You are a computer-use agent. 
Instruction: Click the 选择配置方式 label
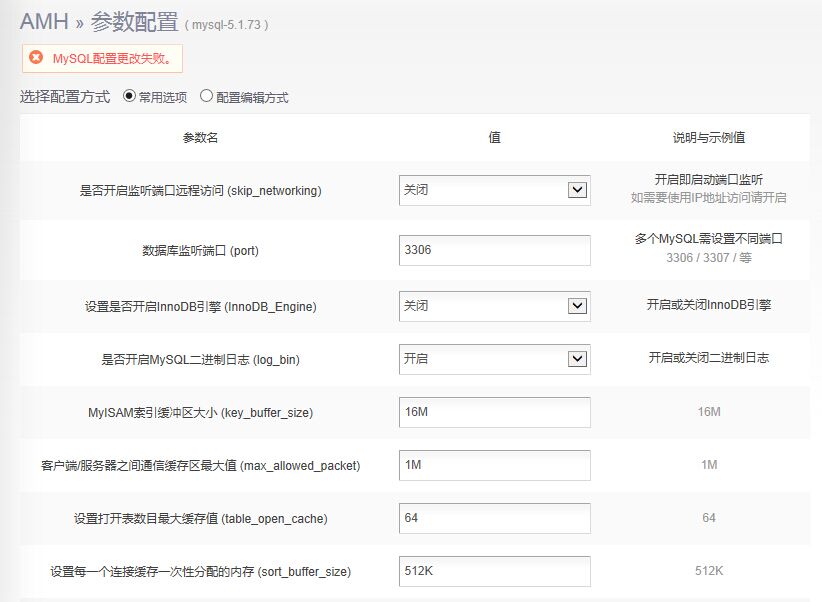pos(65,97)
